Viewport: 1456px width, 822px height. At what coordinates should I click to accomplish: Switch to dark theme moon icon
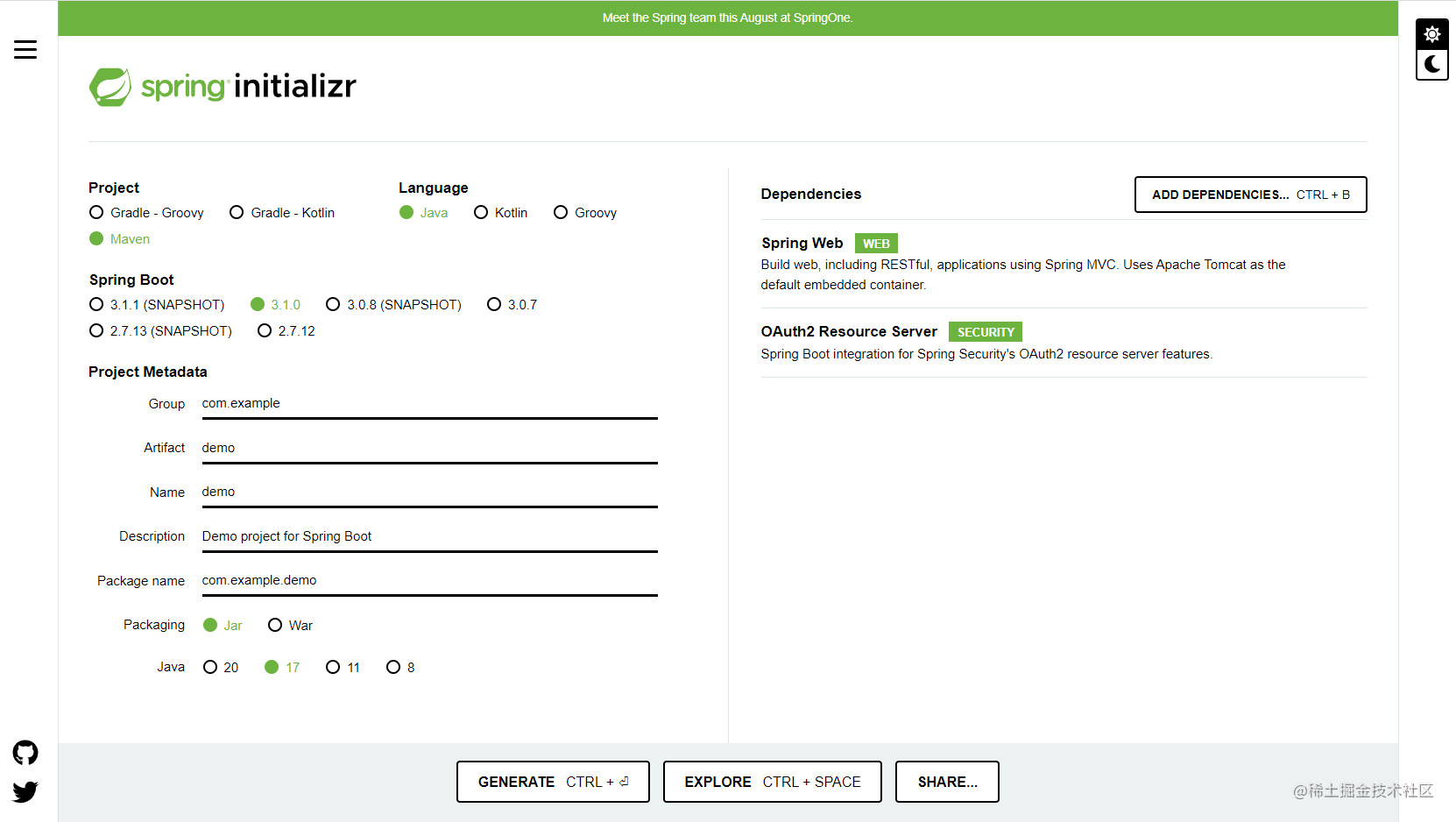(1431, 64)
